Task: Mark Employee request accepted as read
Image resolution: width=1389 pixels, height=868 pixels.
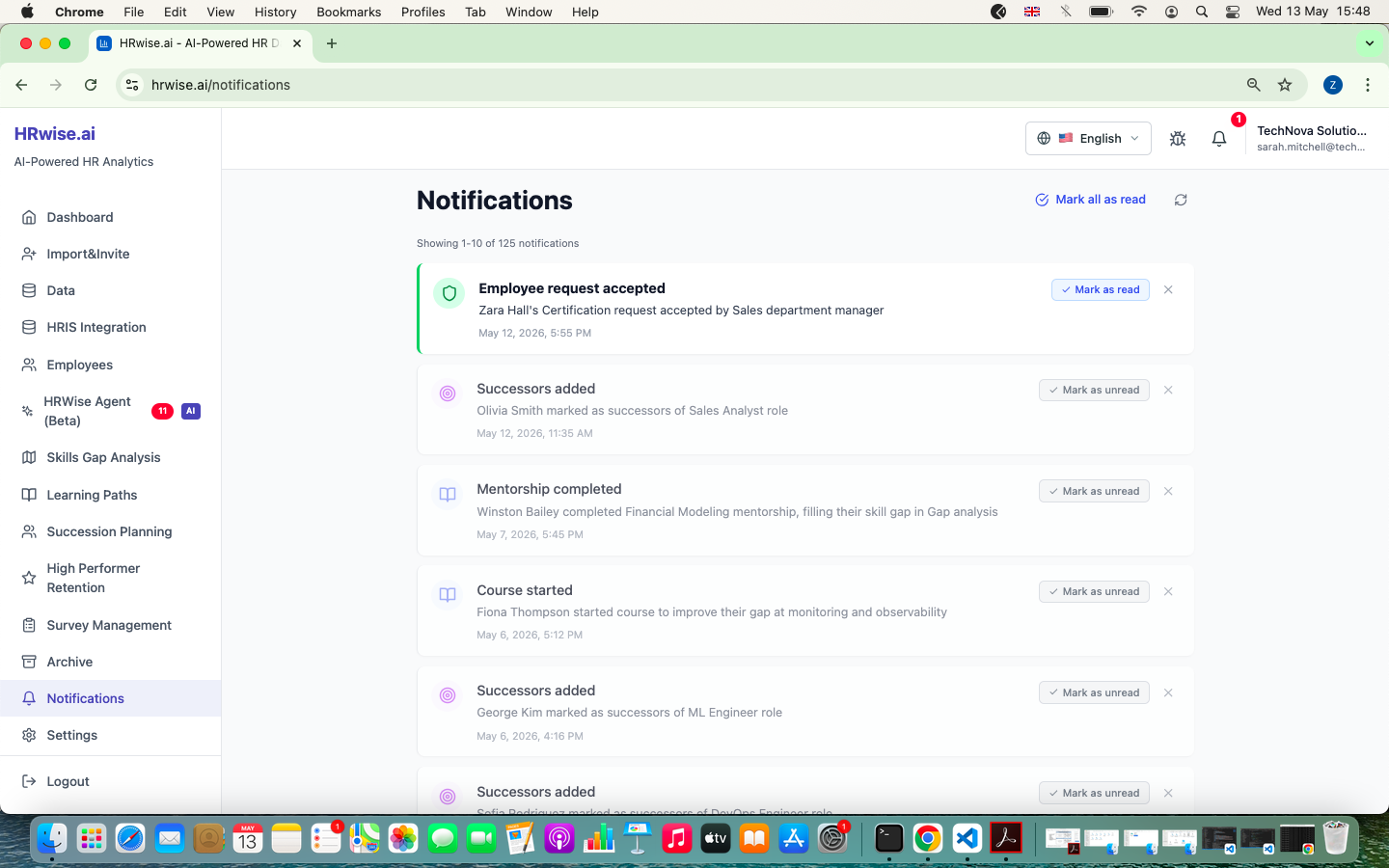Action: tap(1101, 289)
